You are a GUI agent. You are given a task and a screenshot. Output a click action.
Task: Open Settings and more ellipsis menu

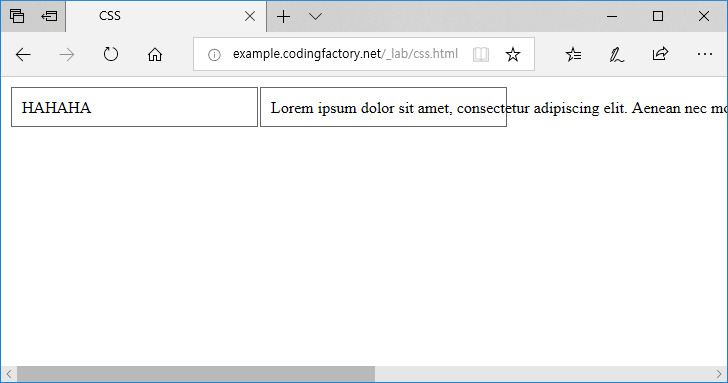(x=705, y=54)
